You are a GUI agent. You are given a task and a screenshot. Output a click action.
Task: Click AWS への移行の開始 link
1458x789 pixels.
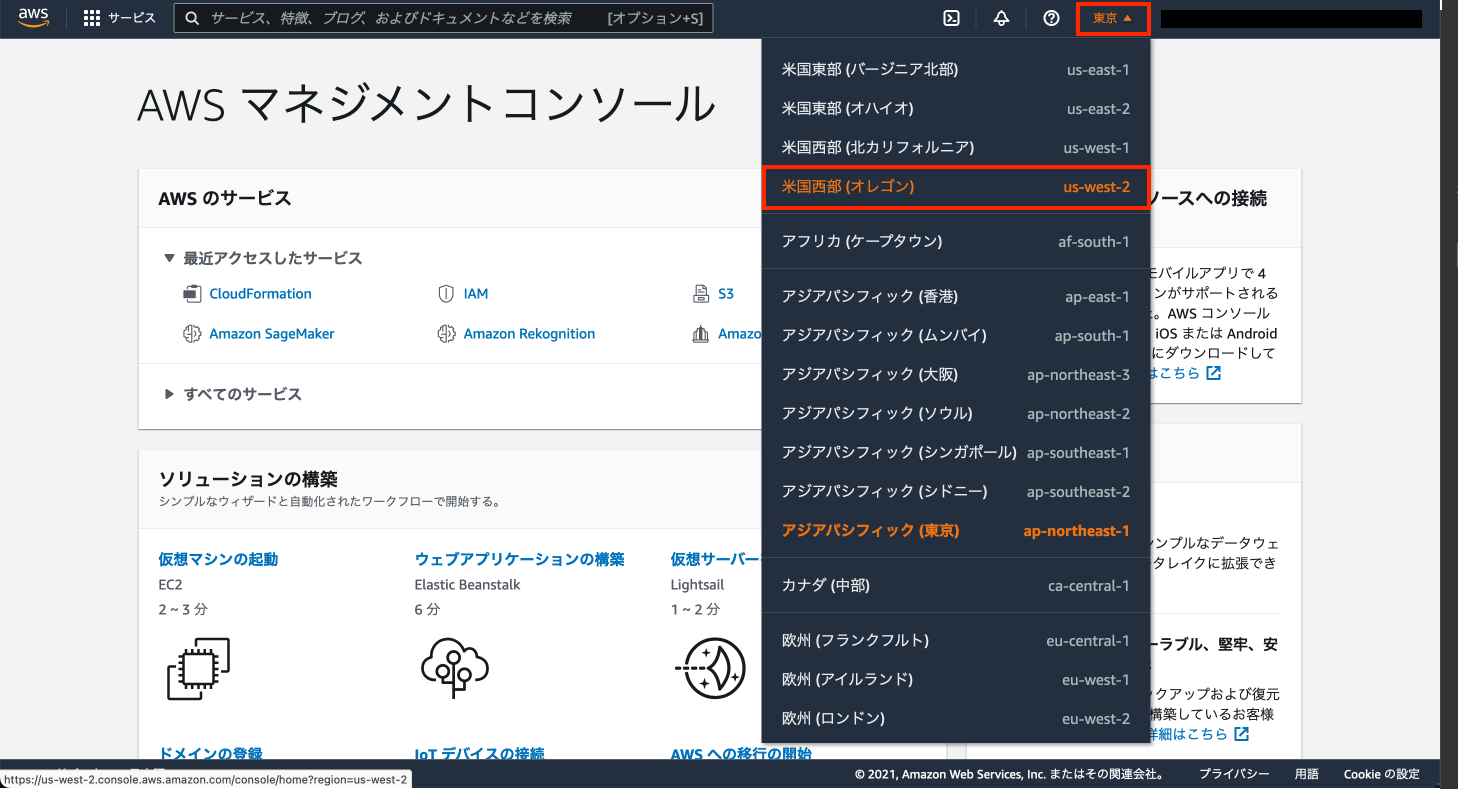click(741, 752)
